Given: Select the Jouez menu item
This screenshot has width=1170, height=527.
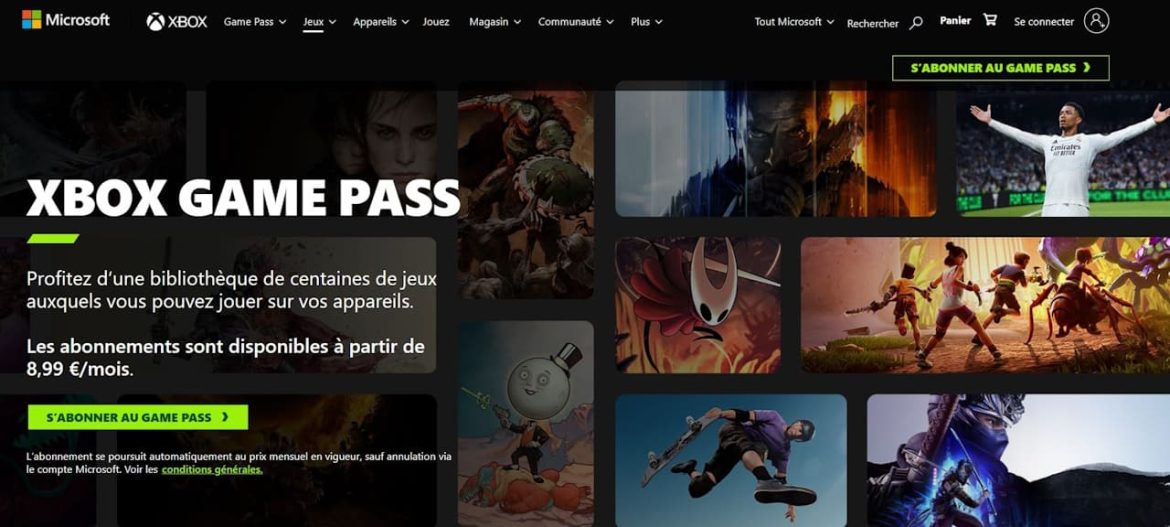Looking at the screenshot, I should click(x=436, y=22).
